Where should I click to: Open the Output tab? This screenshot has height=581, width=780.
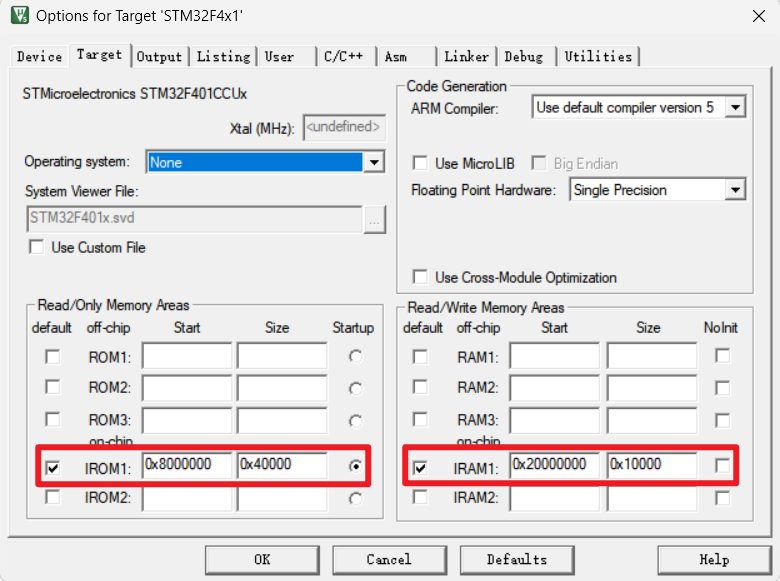(159, 56)
